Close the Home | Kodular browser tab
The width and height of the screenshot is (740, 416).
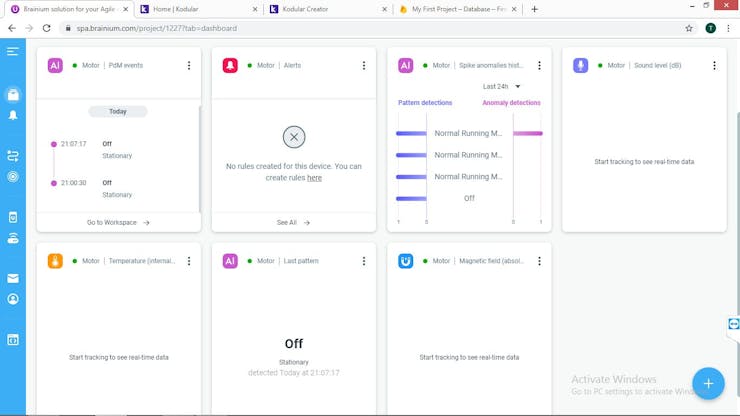click(x=255, y=9)
